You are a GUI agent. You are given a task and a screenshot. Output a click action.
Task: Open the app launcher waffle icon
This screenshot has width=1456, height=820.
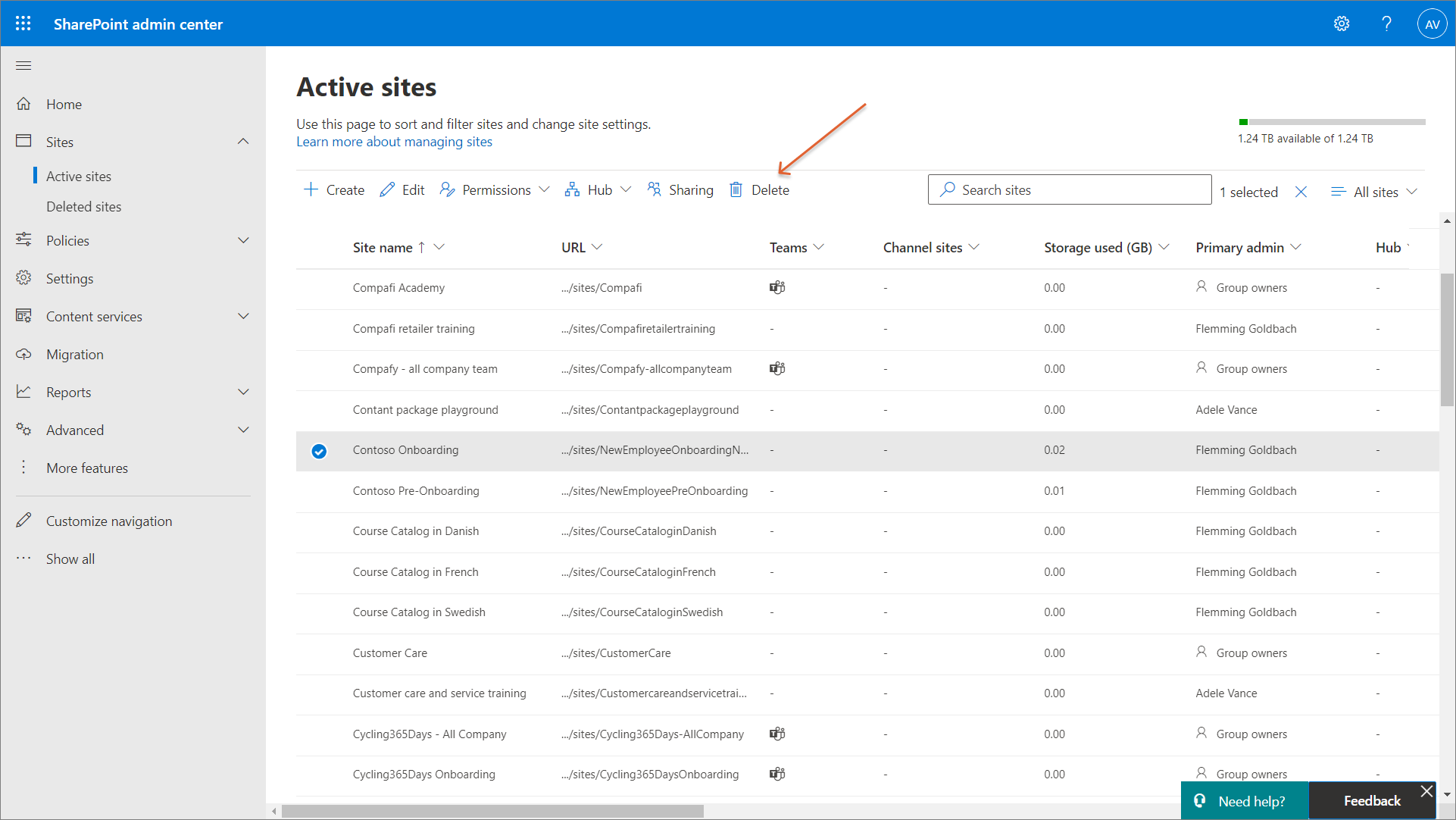[x=23, y=23]
